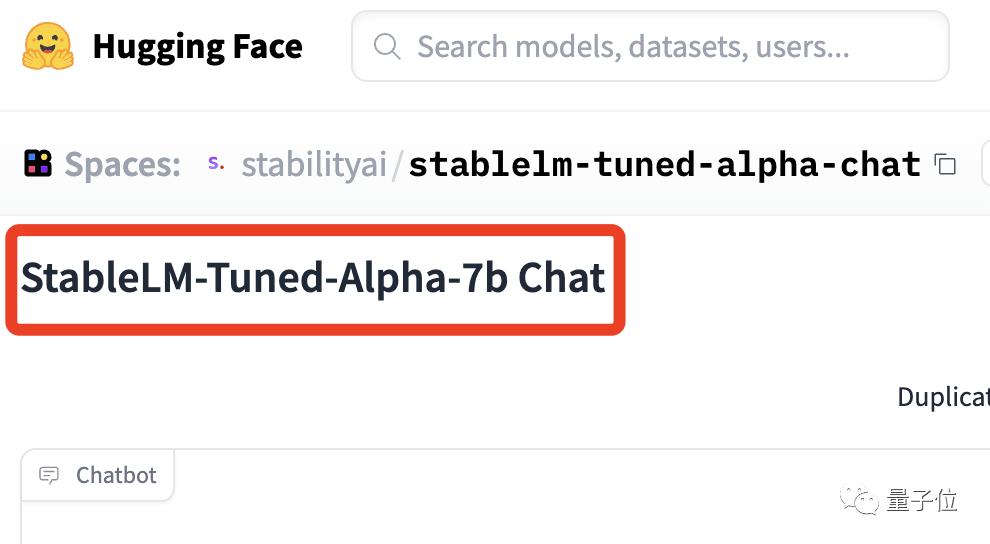Click the WeChat logo in the watermark

tap(859, 501)
